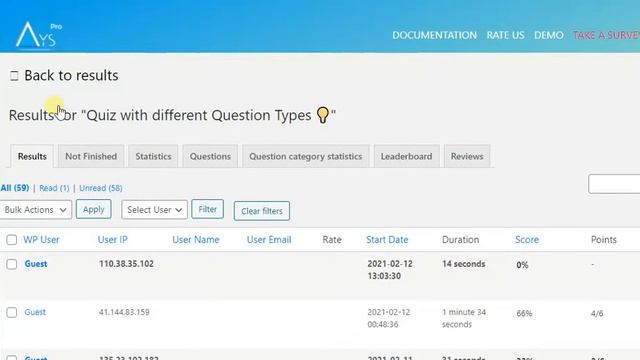
Task: Filter by Read (1) results
Action: tap(54, 188)
